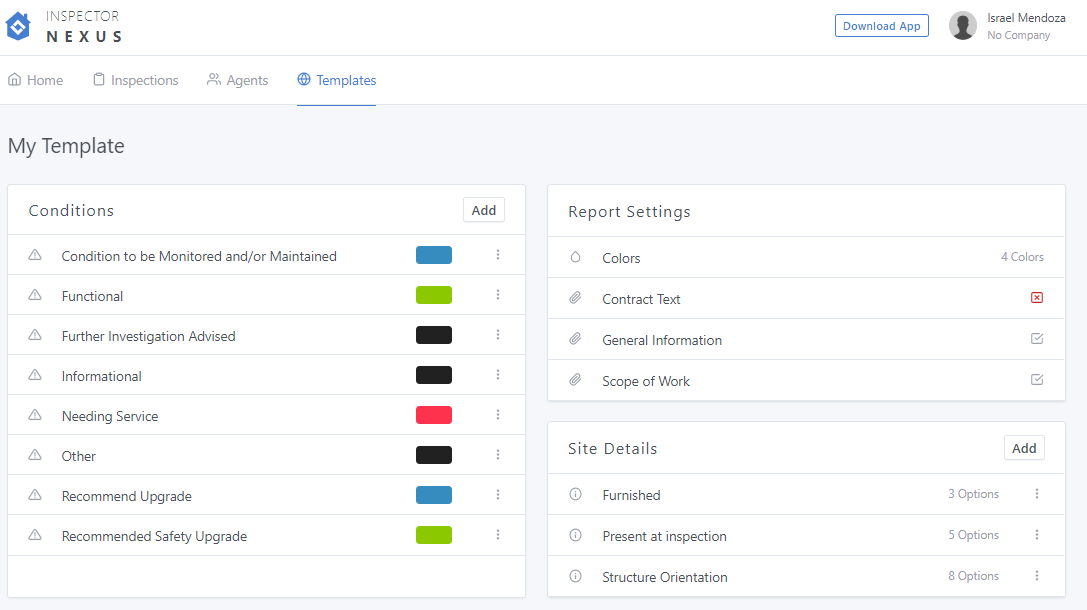
Task: Click the user profile avatar icon
Action: point(962,26)
